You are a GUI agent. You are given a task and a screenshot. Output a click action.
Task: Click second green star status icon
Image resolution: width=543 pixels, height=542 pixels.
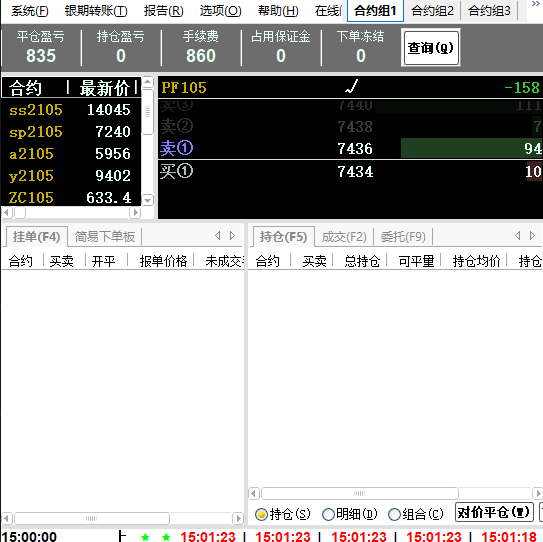[166, 537]
